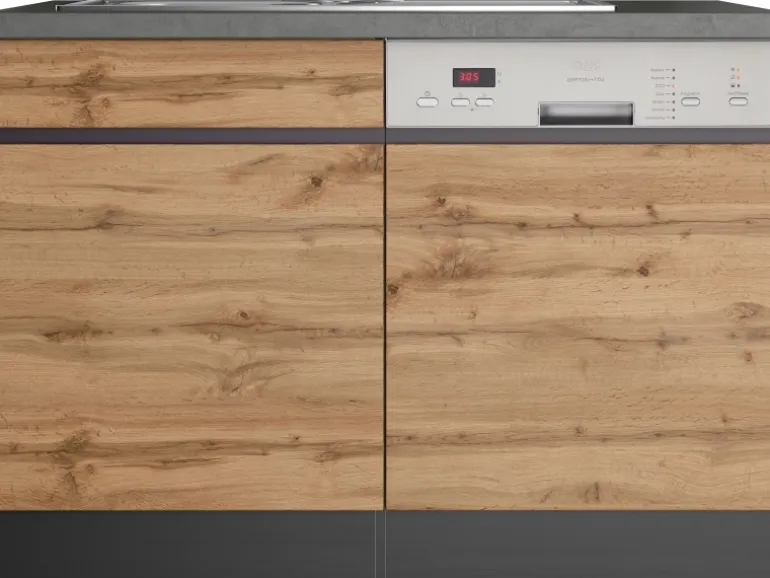Click the brand logo on the dishwasher panel
Viewport: 770px width, 578px height.
point(586,67)
